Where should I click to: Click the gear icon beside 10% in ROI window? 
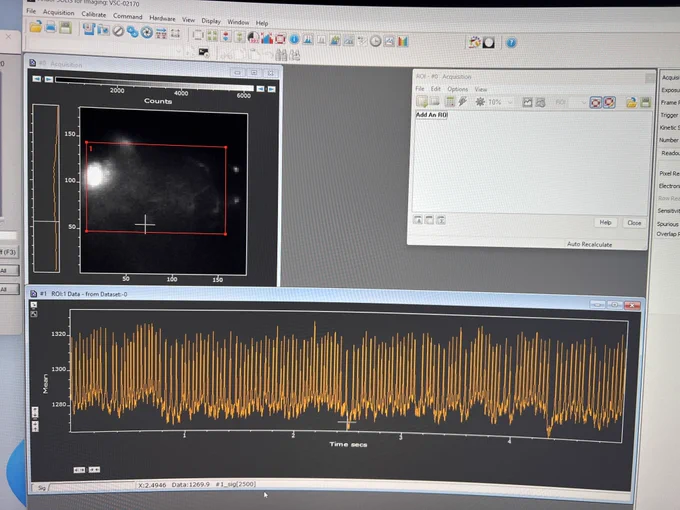tap(480, 102)
